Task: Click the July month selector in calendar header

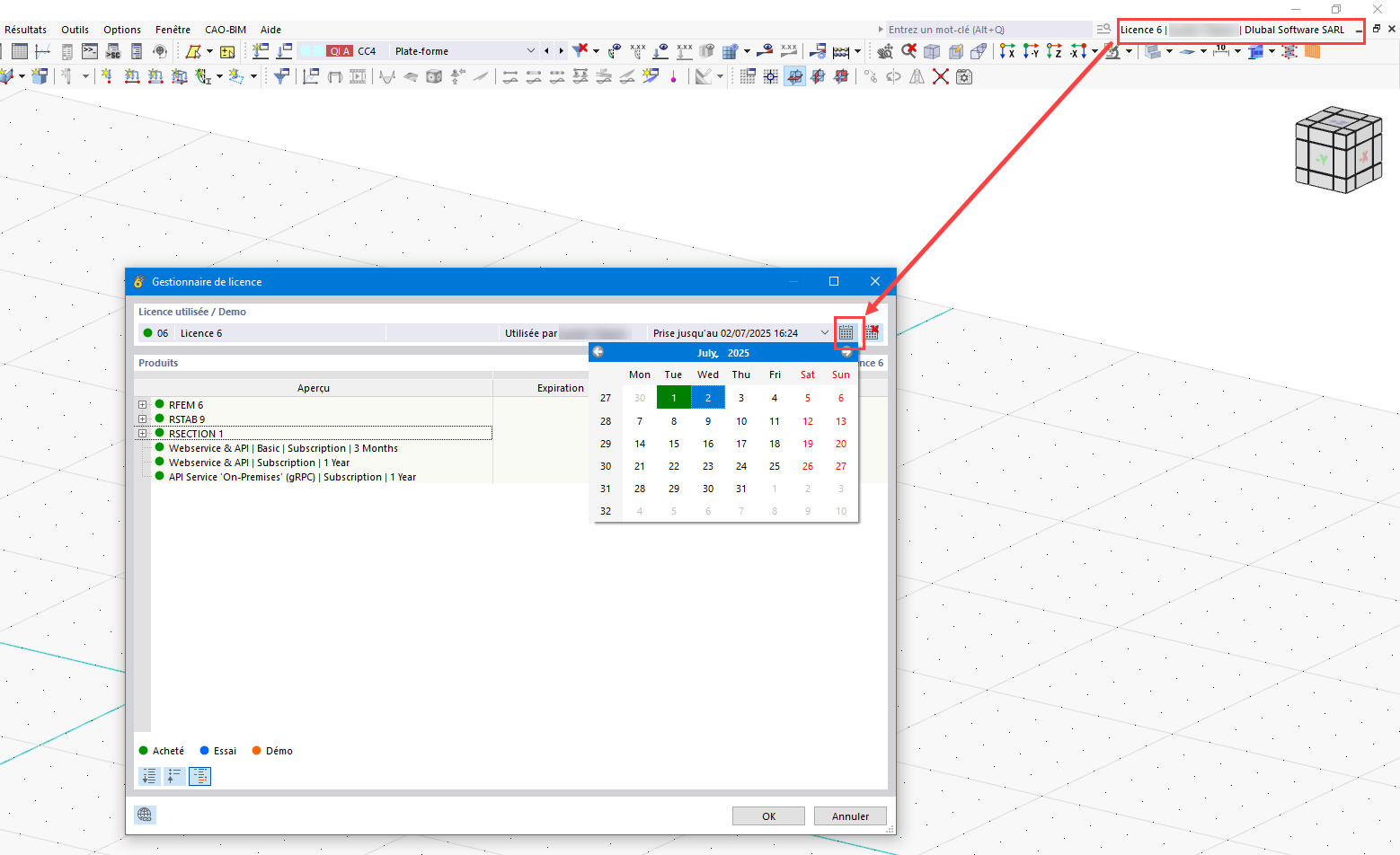Action: [707, 353]
